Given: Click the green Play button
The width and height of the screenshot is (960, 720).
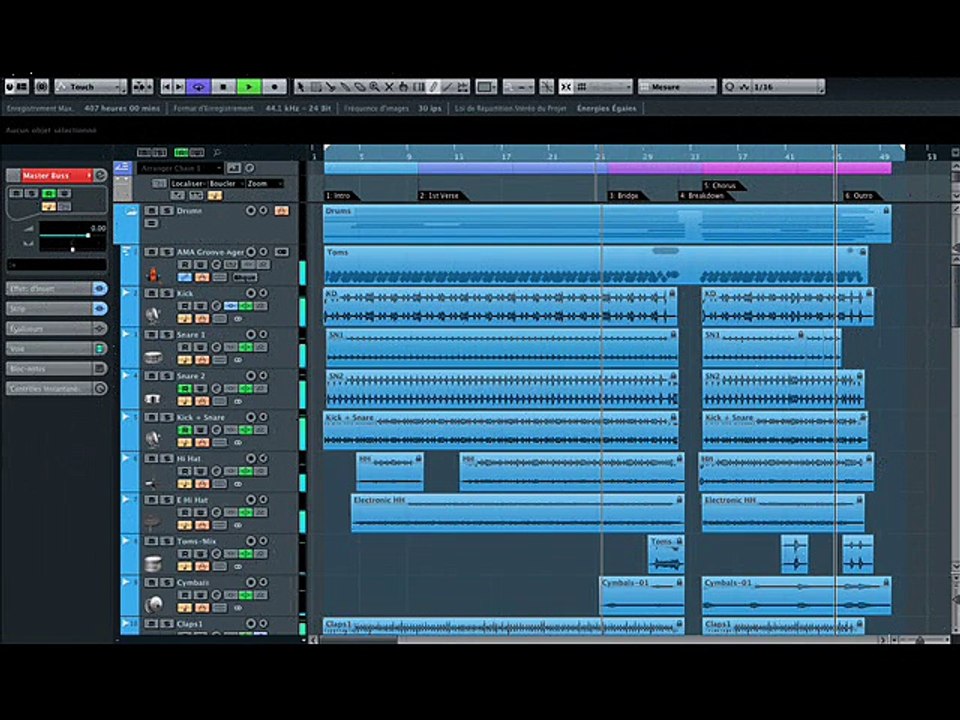Looking at the screenshot, I should (x=249, y=87).
